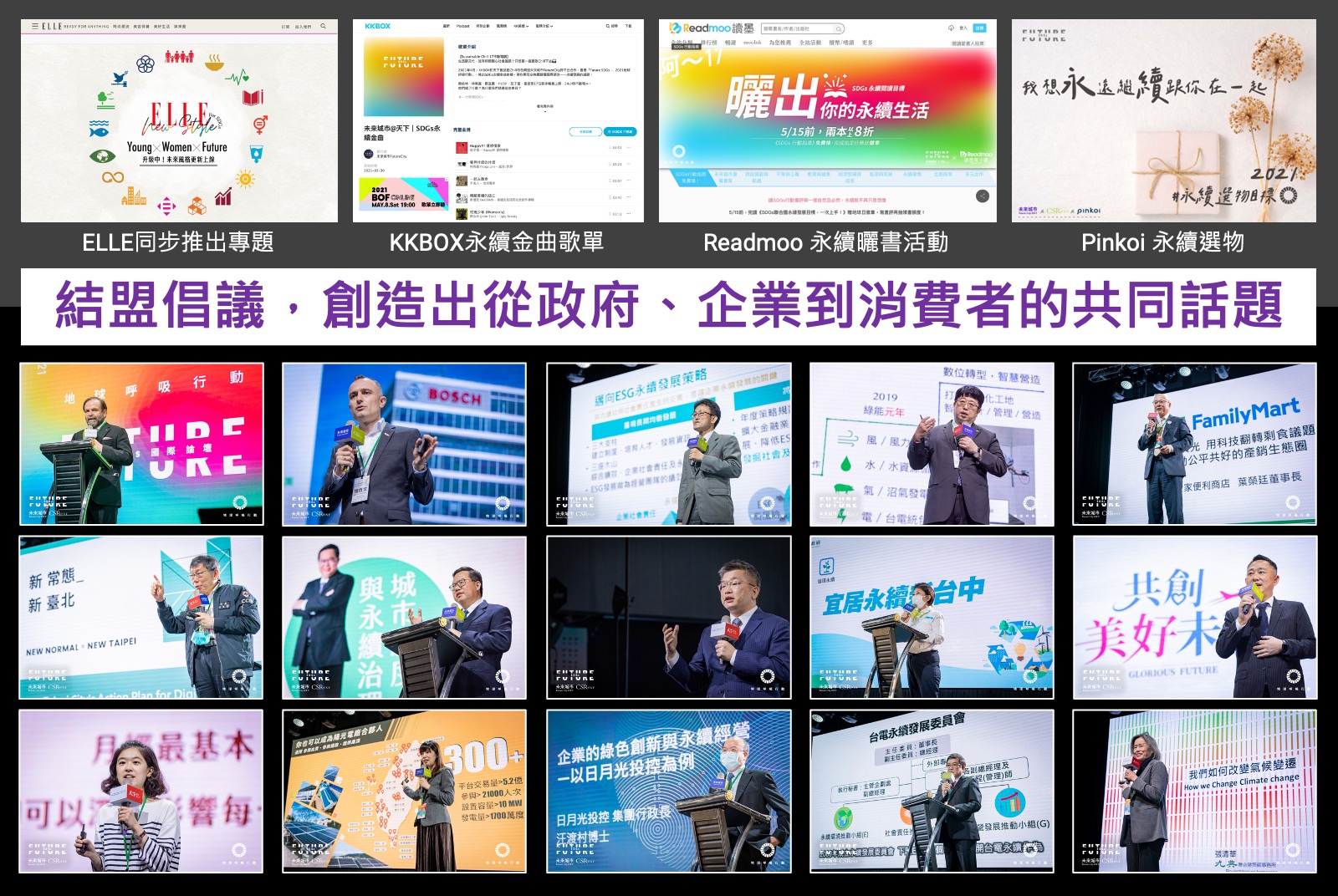Click the pink arrows equality SDG icon
1338x896 pixels.
pos(166,206)
